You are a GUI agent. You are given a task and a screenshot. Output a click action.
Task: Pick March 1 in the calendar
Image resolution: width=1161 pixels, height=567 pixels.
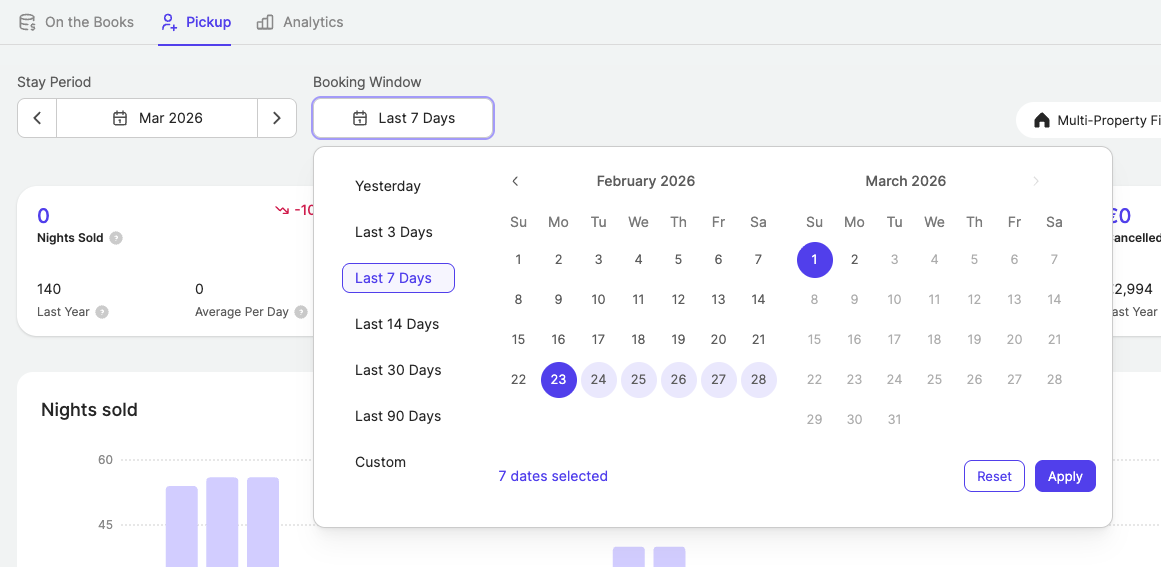[814, 259]
